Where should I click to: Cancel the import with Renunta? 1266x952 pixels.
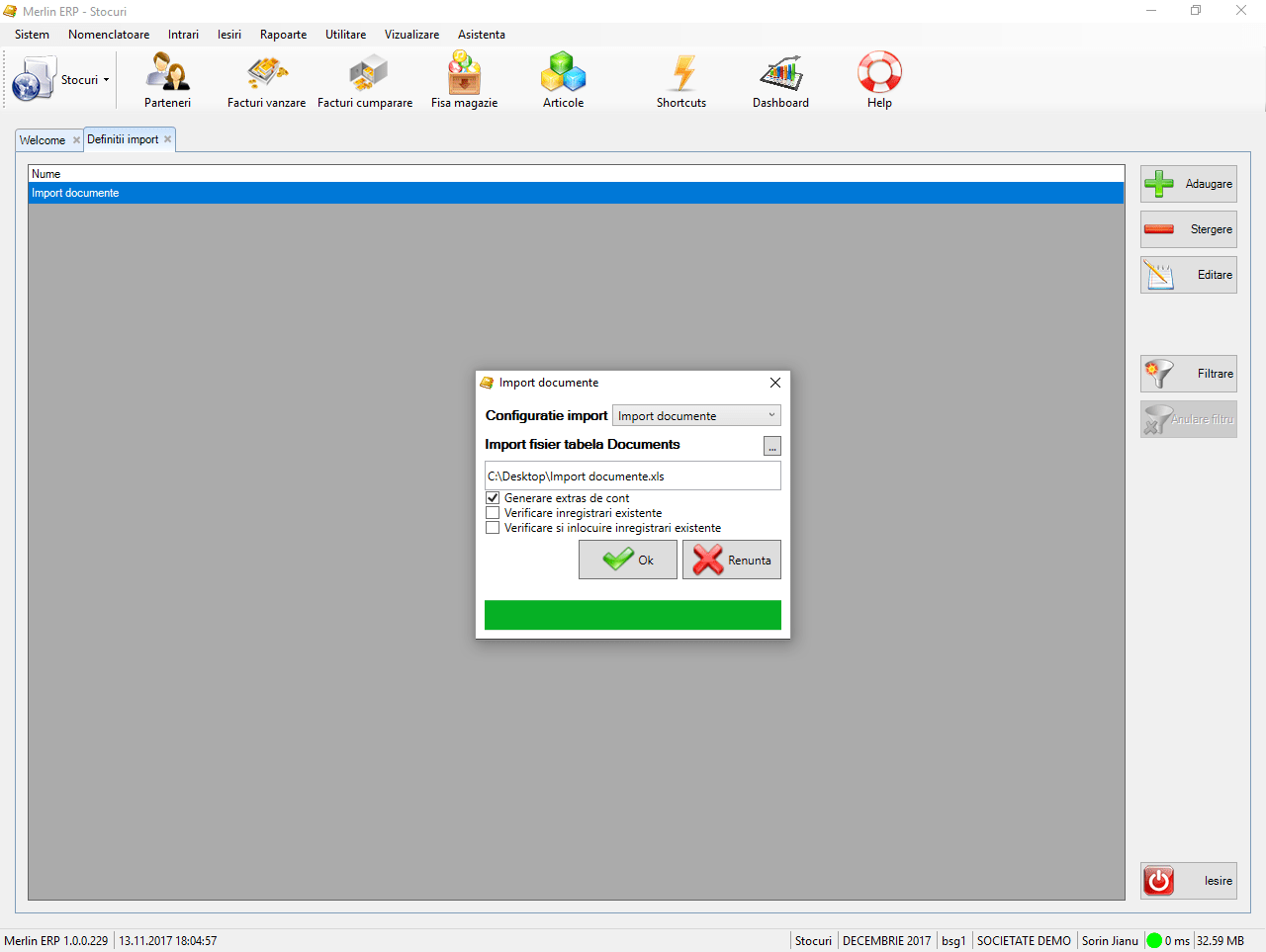[732, 560]
